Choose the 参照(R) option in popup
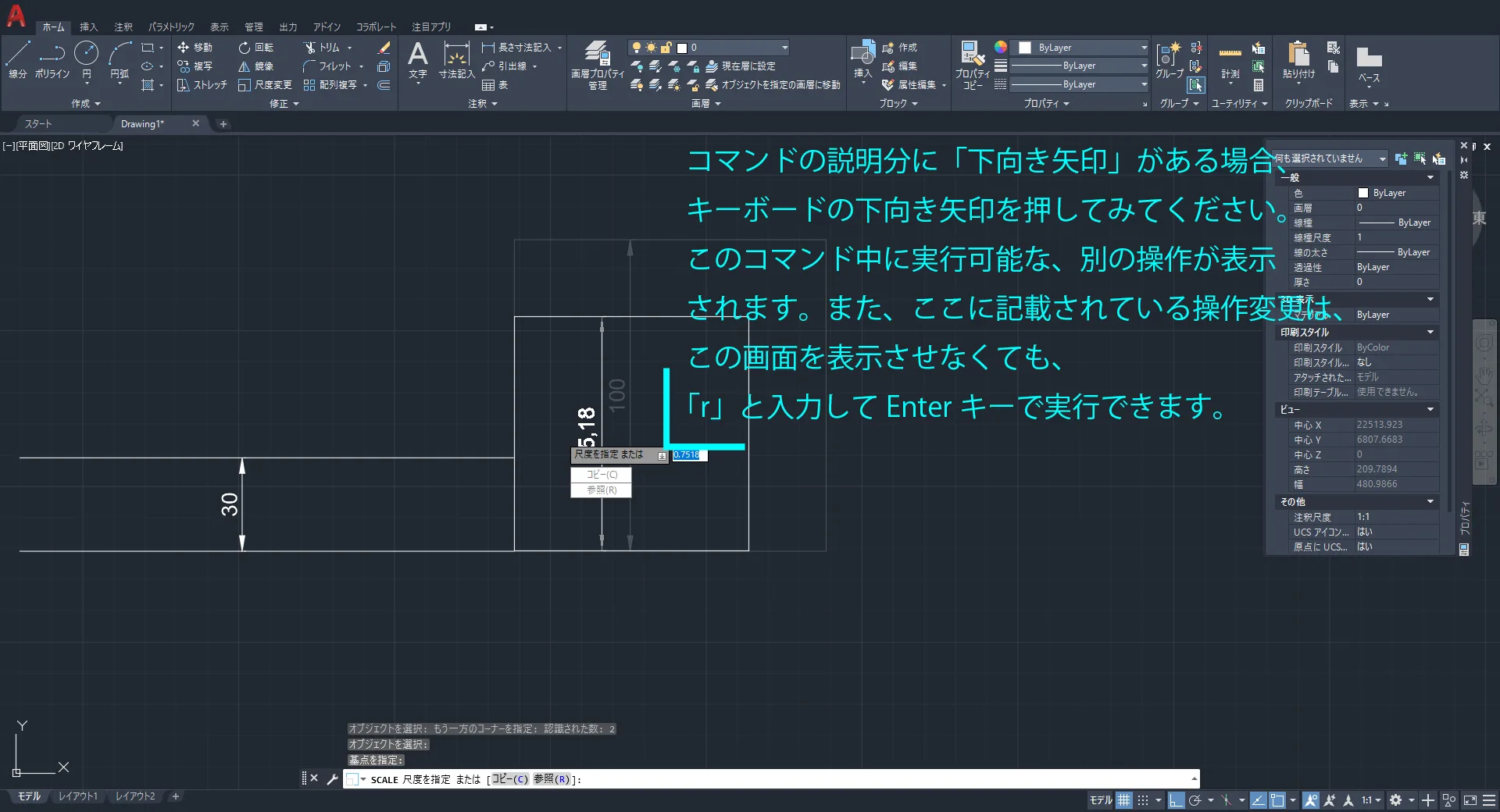The image size is (1500, 812). tap(601, 490)
